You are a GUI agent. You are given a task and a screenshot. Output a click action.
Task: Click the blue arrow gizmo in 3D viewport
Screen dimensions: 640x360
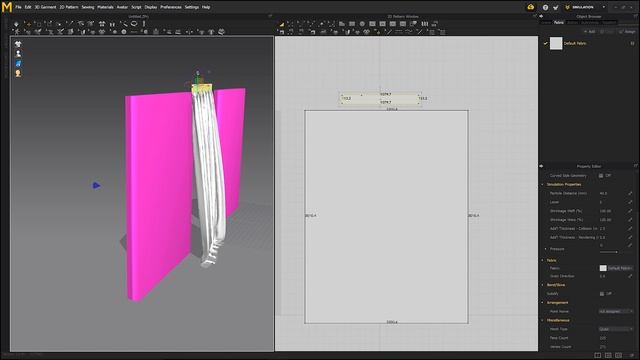pos(96,185)
